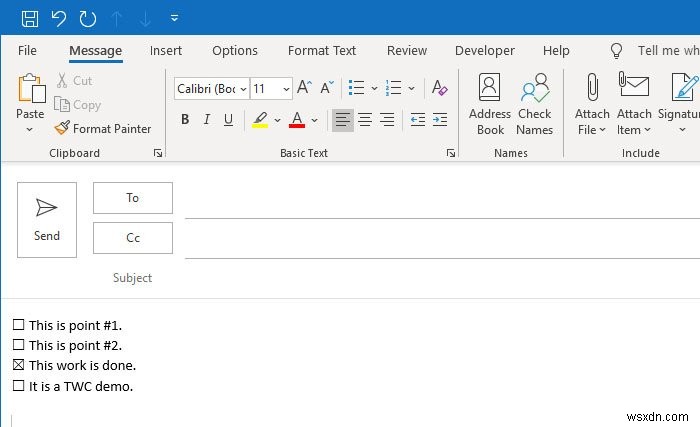Activate the Format Painter
The image size is (700, 427).
(103, 129)
